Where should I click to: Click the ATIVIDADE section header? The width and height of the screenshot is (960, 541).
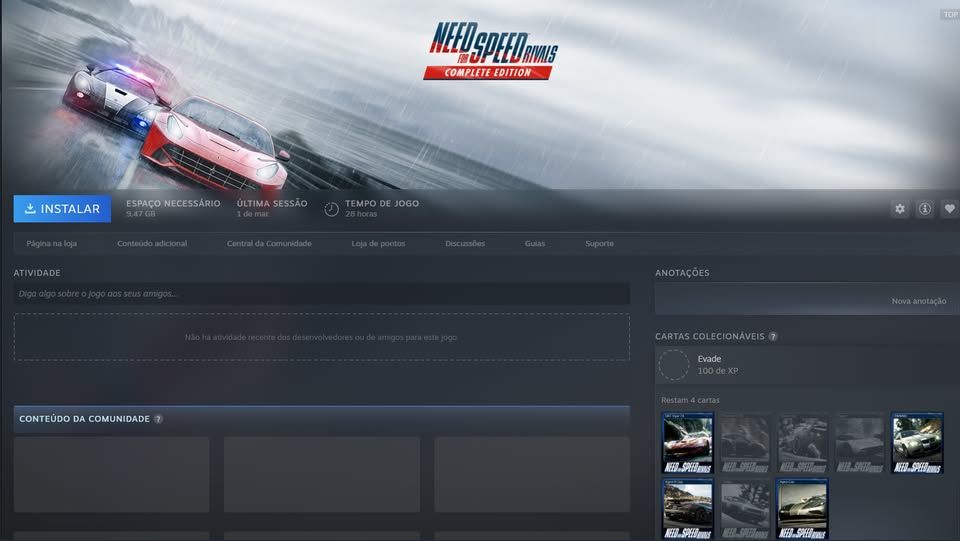(x=37, y=273)
